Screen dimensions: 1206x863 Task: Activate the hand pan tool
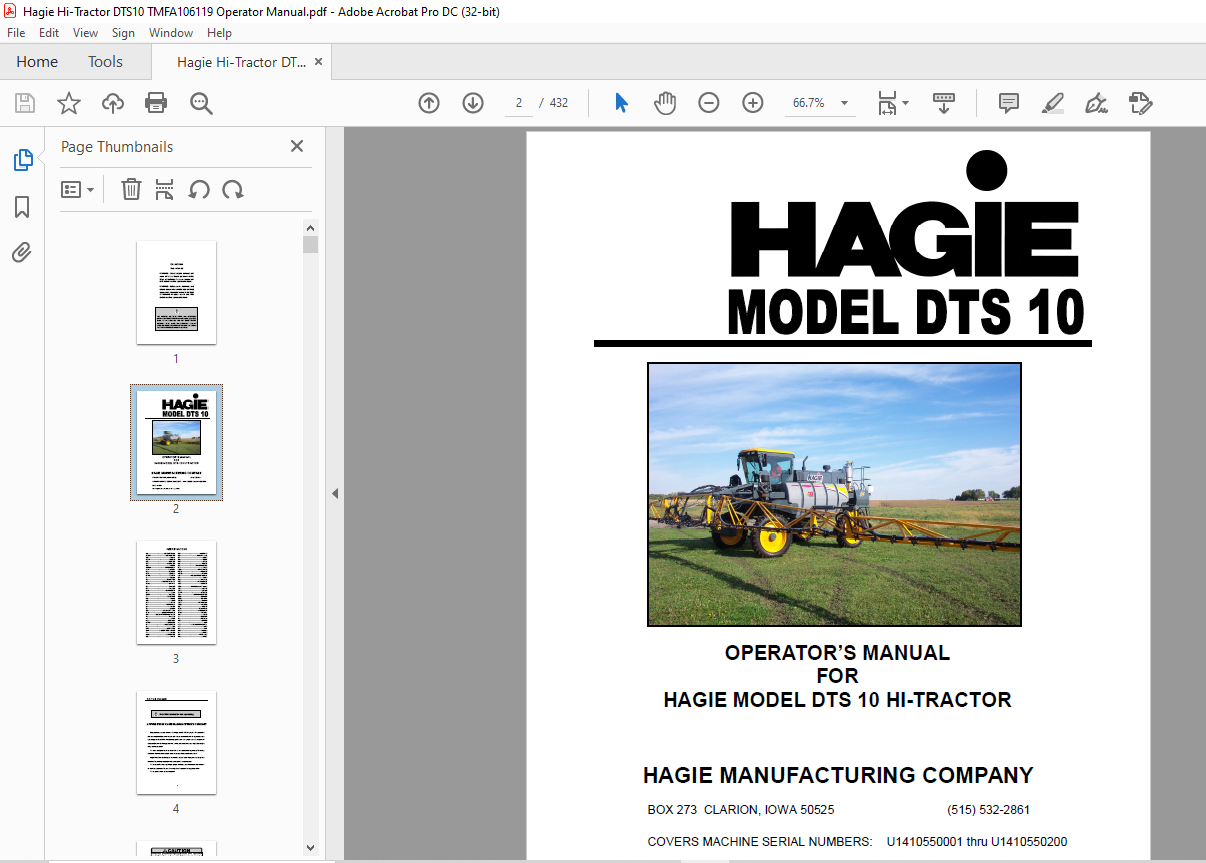pos(665,103)
